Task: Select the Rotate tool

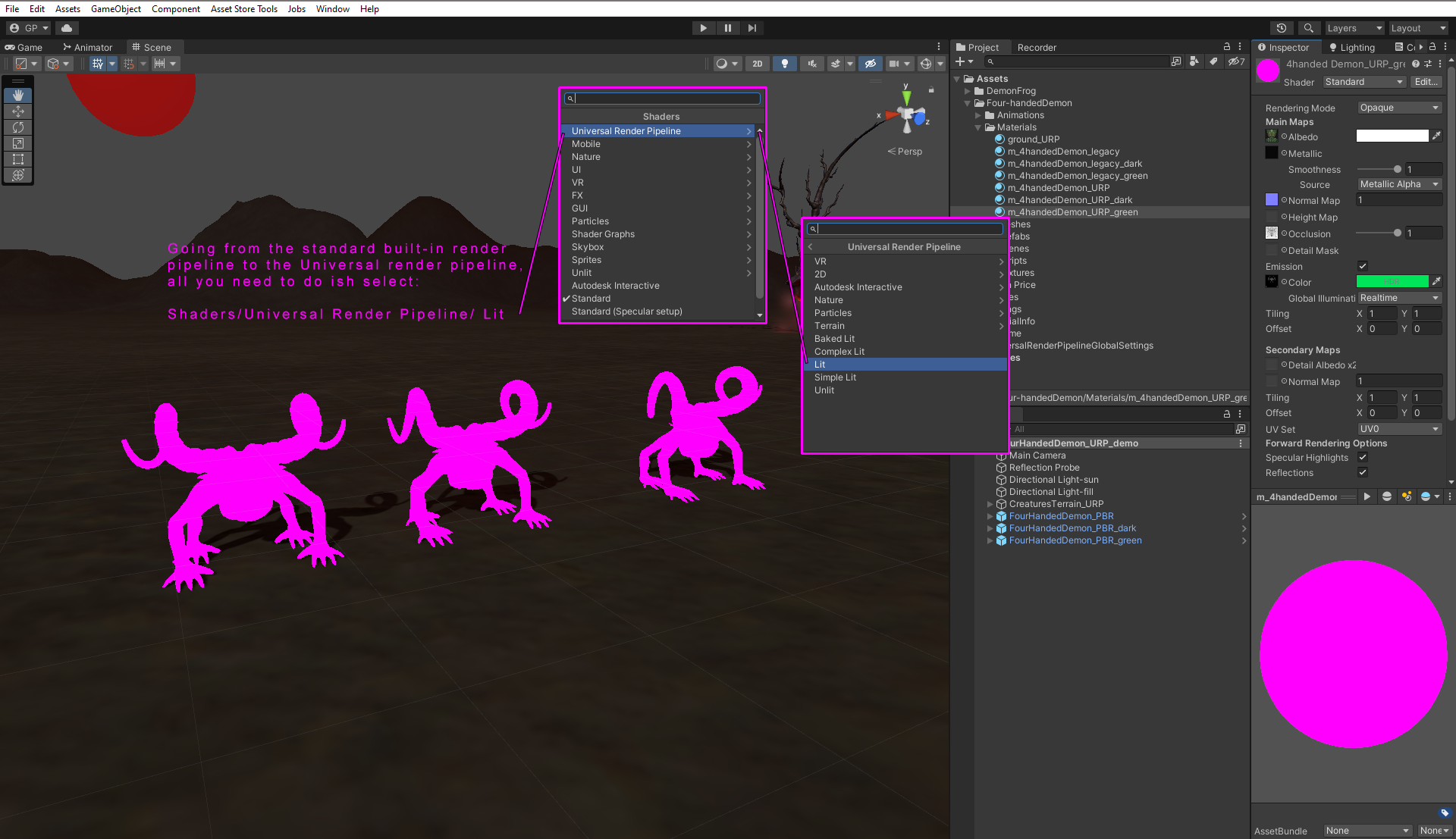Action: (18, 127)
